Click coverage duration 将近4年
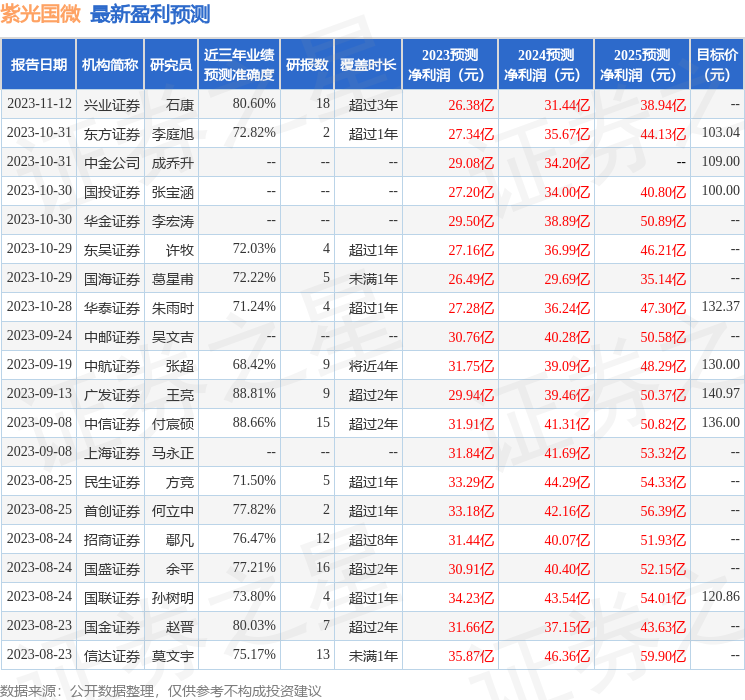745x700 pixels. pos(373,366)
